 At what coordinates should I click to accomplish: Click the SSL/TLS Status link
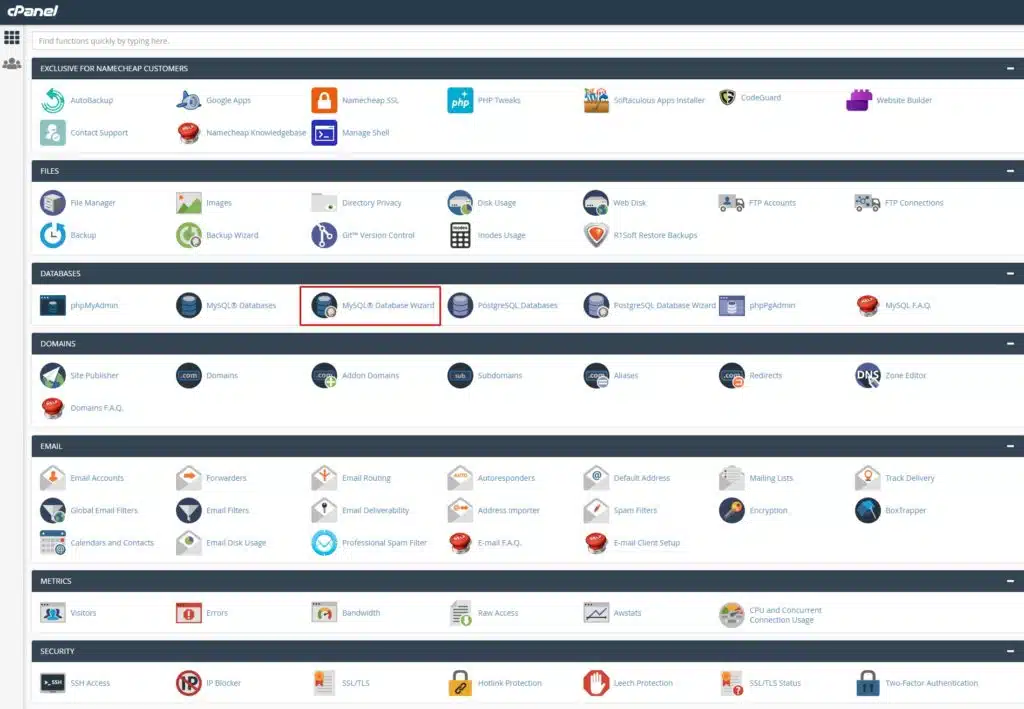tap(775, 683)
